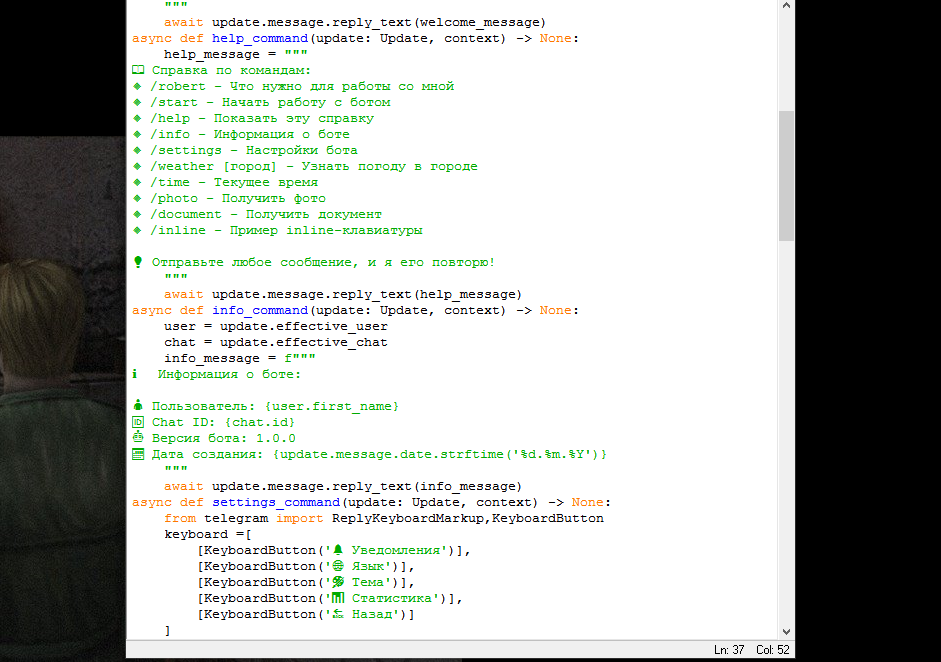The width and height of the screenshot is (941, 662).
Task: Select the person emoji before "Пользователь"
Action: [x=138, y=406]
